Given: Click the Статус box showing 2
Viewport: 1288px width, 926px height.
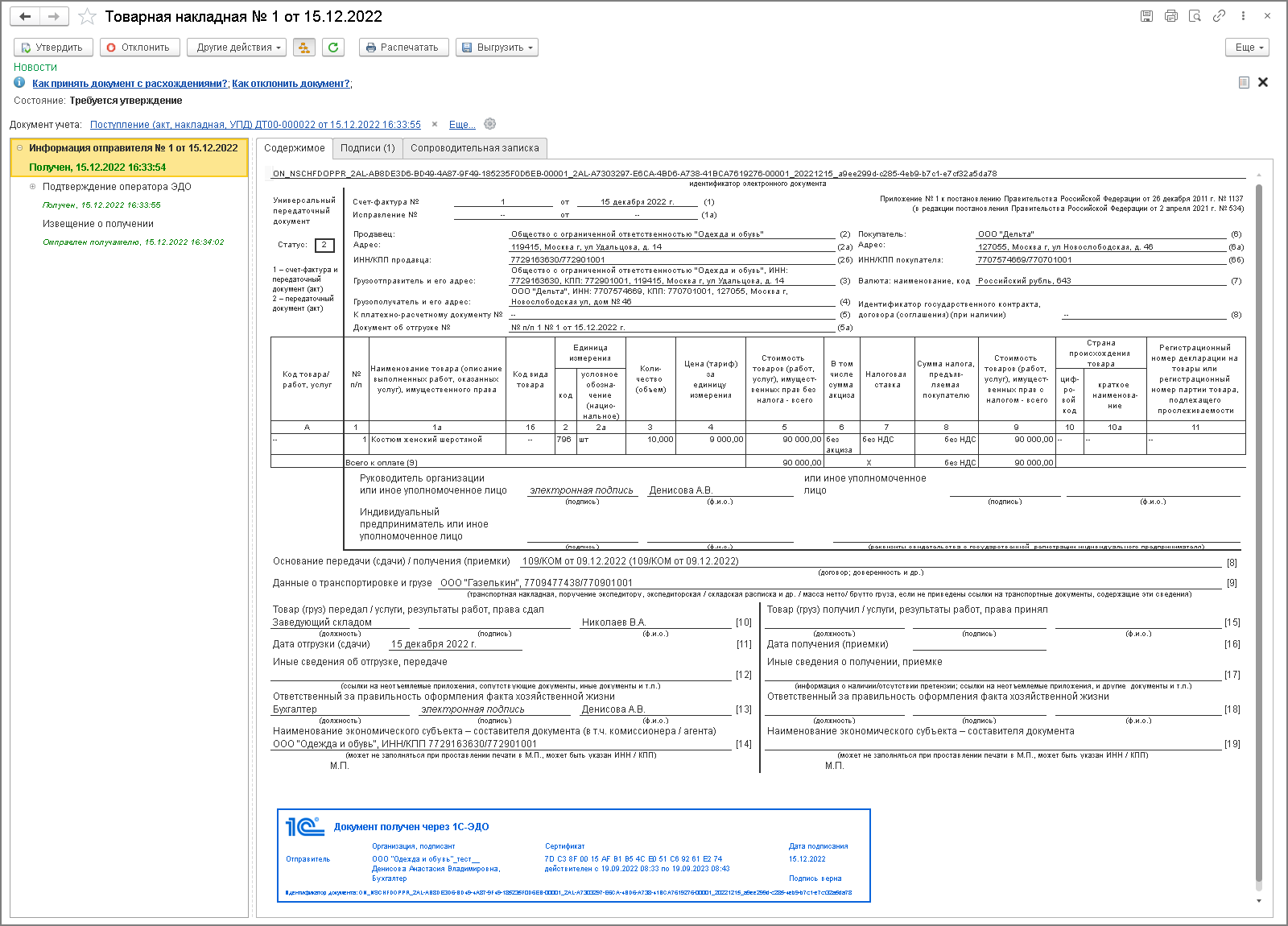Looking at the screenshot, I should point(324,245).
